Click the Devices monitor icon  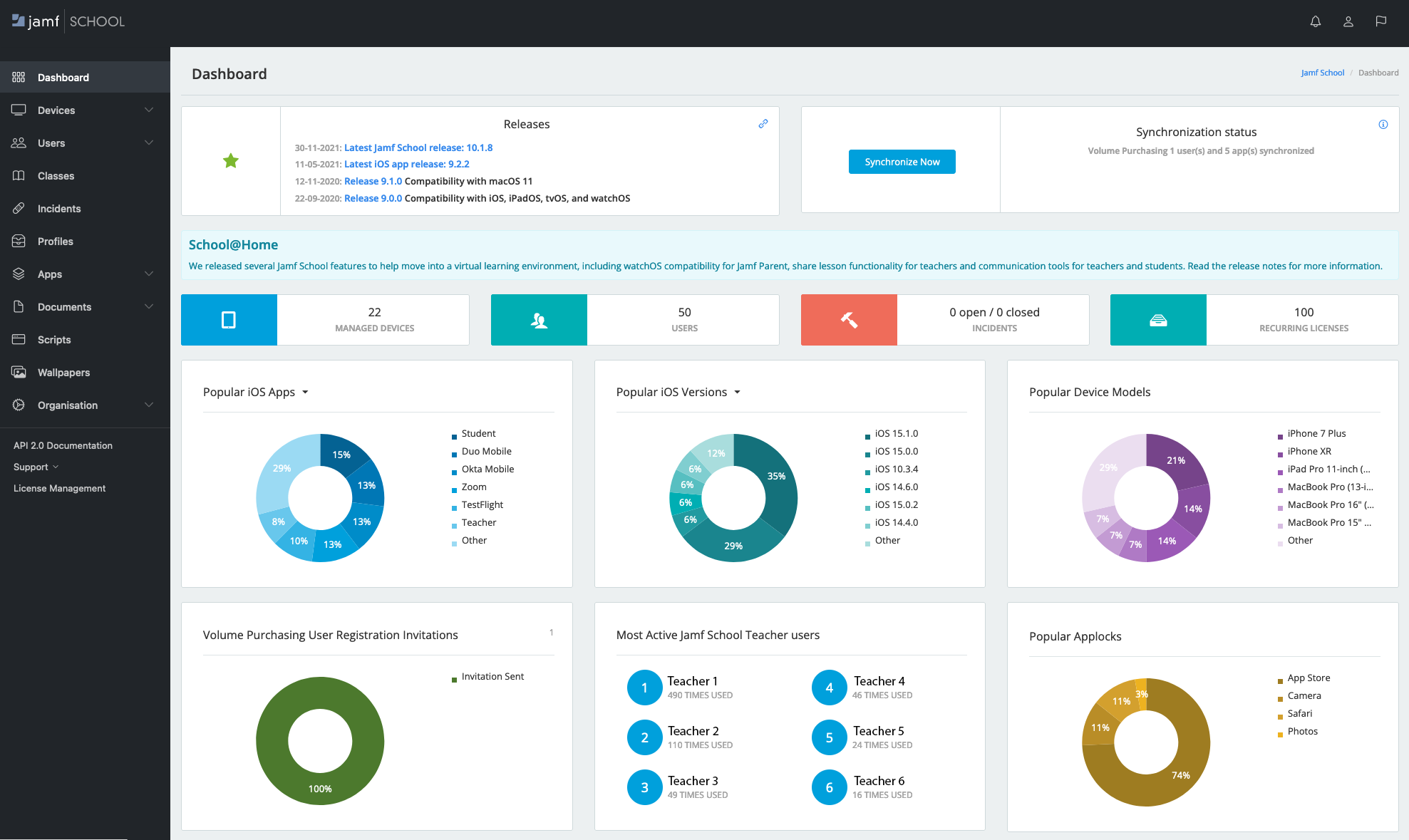19,110
